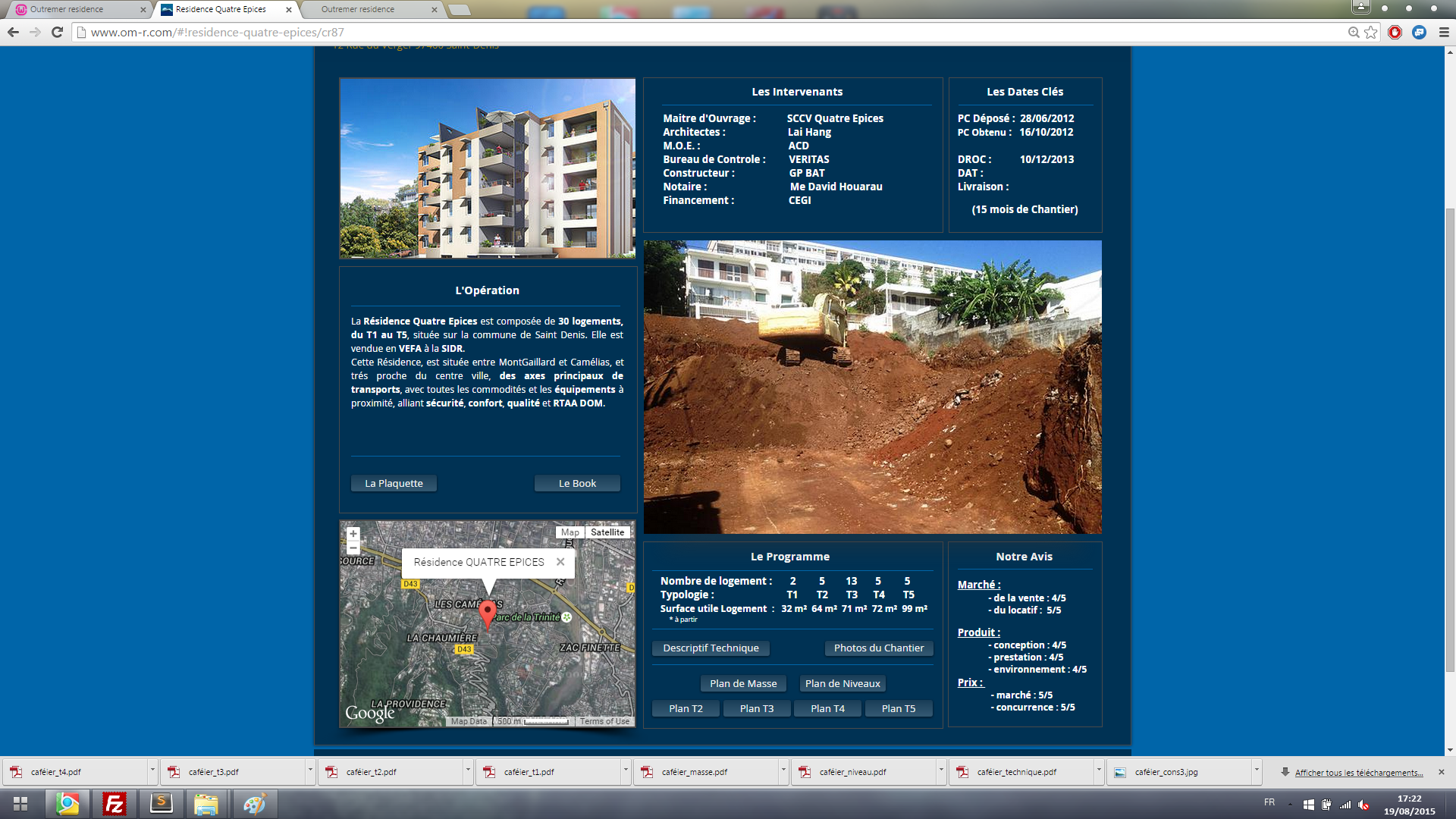Go back with the browser back arrow
This screenshot has height=819, width=1456.
click(13, 32)
